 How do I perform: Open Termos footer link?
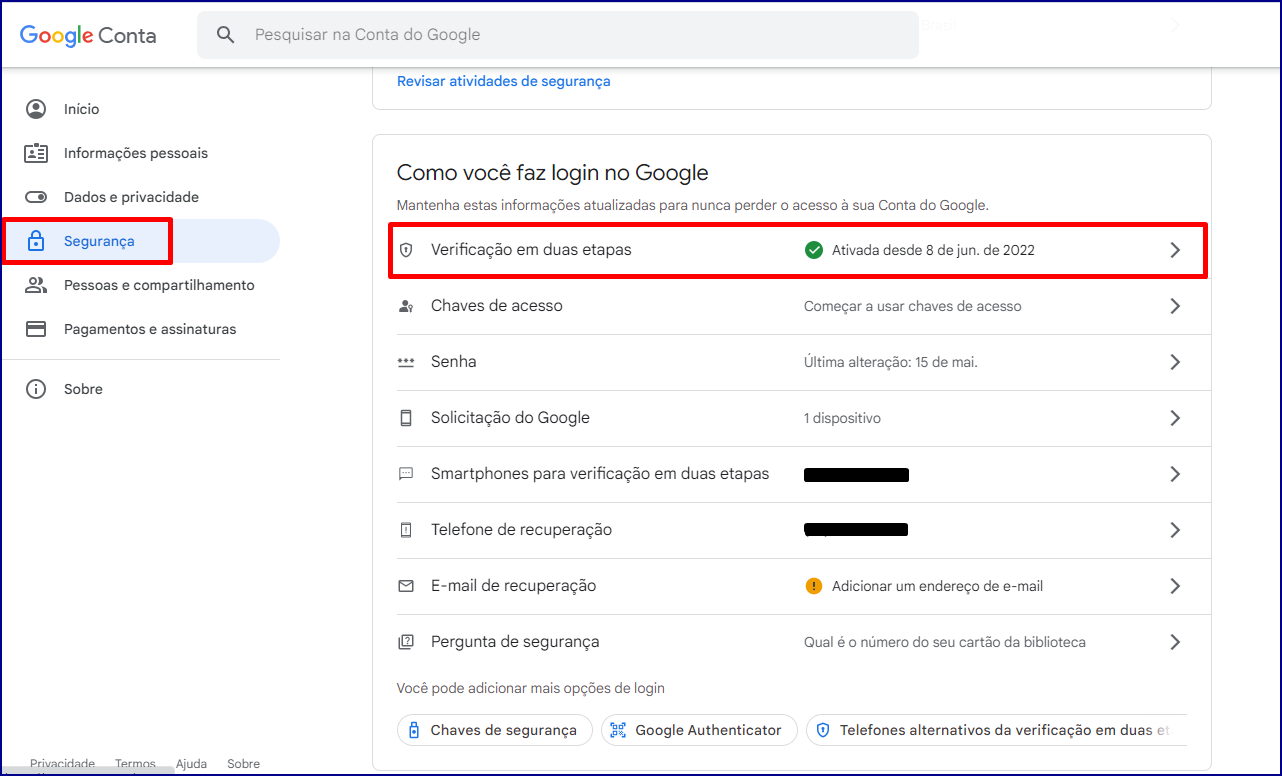point(136,763)
